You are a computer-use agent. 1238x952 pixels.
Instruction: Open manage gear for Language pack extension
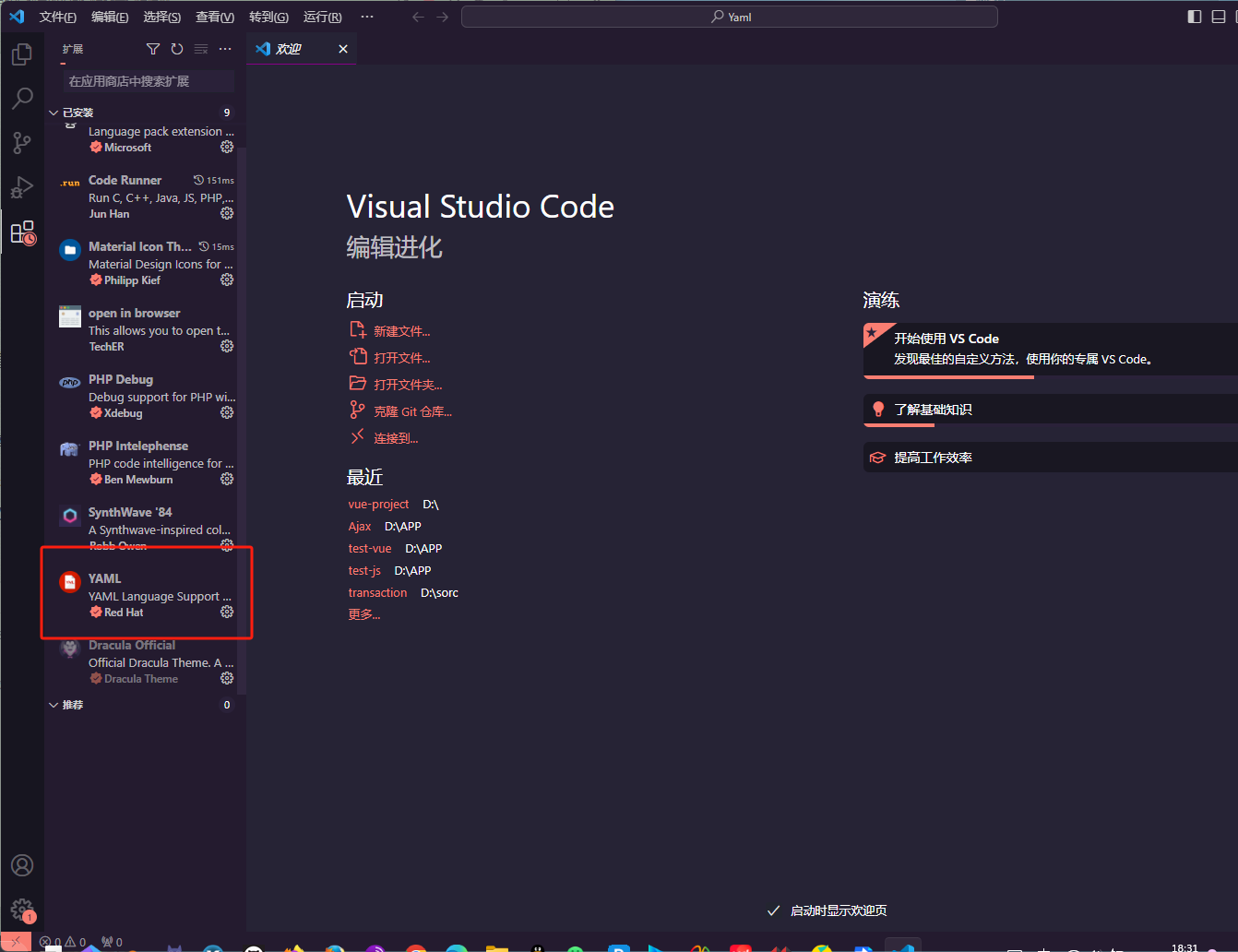pyautogui.click(x=227, y=147)
